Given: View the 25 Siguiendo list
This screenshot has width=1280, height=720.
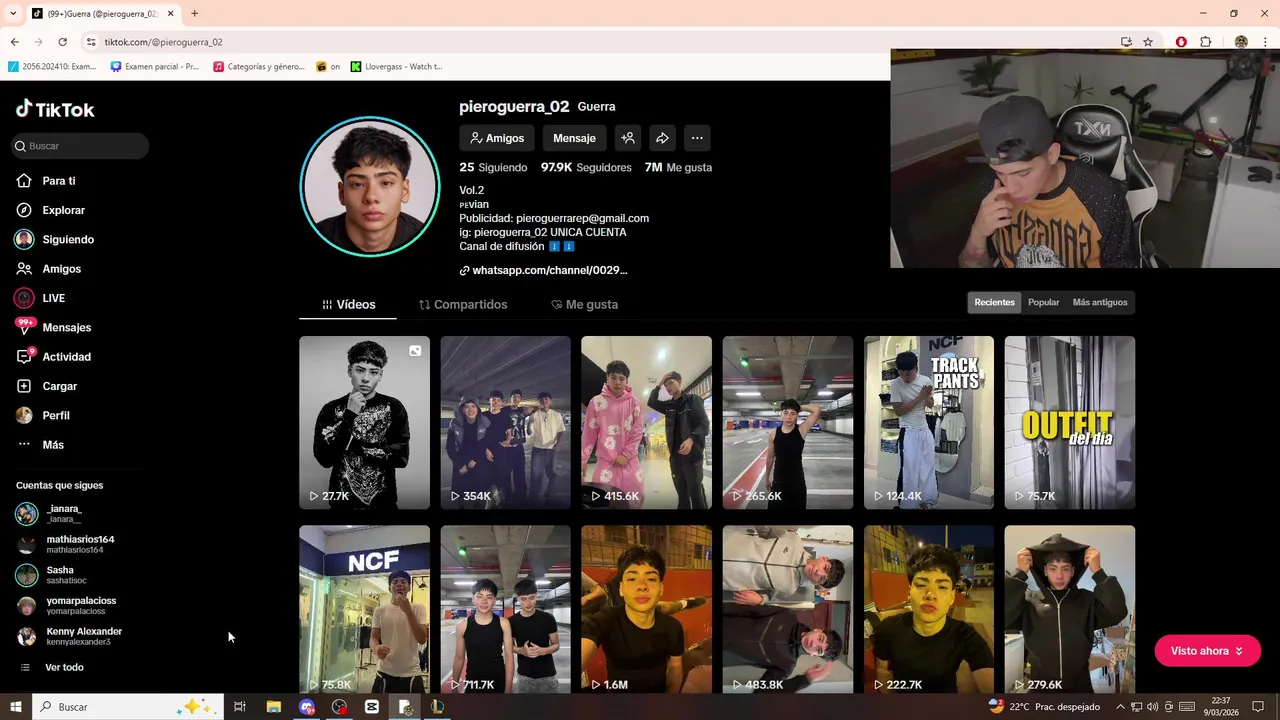Looking at the screenshot, I should [493, 167].
